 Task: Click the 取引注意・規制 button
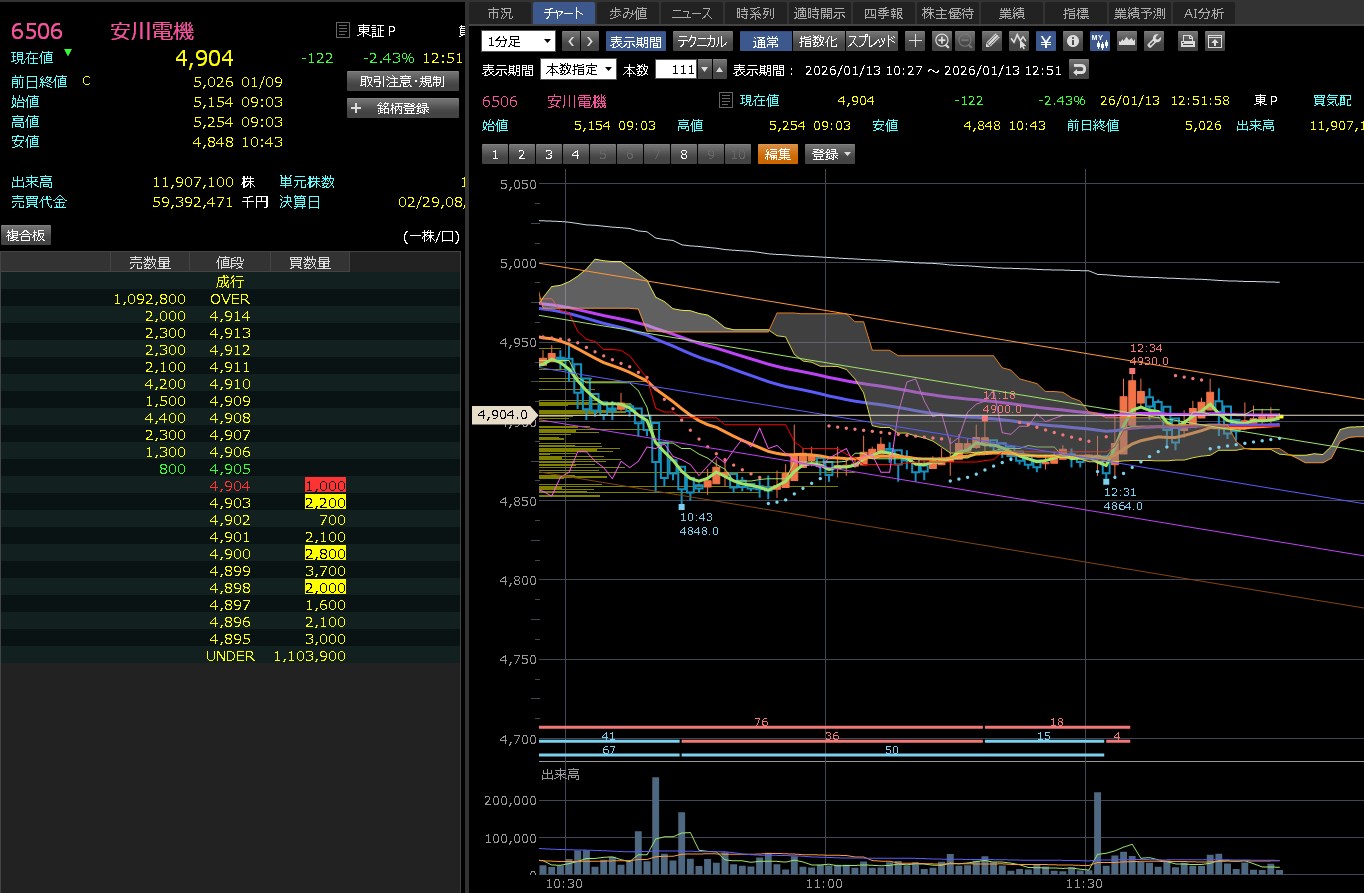[402, 81]
